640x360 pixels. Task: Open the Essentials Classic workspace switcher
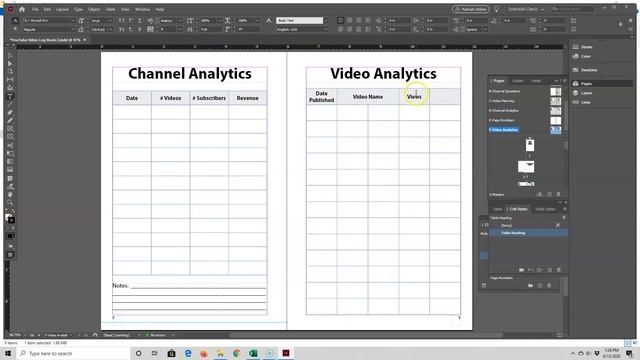tap(526, 9)
